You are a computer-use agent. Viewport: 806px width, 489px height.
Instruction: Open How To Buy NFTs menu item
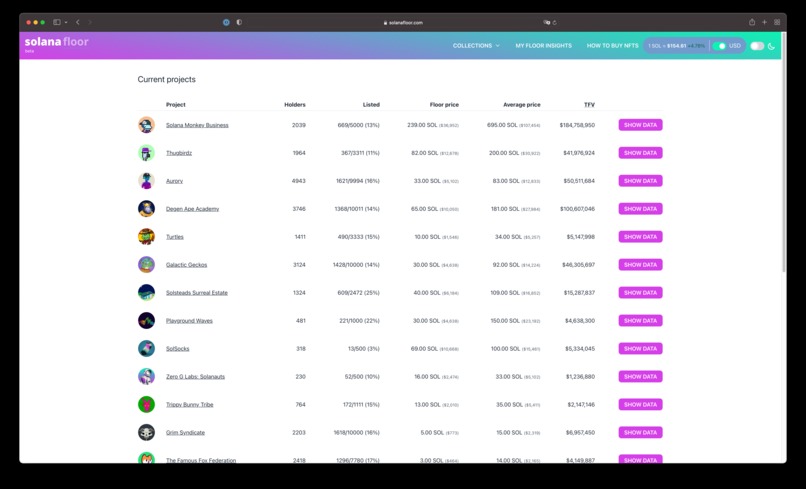[612, 46]
